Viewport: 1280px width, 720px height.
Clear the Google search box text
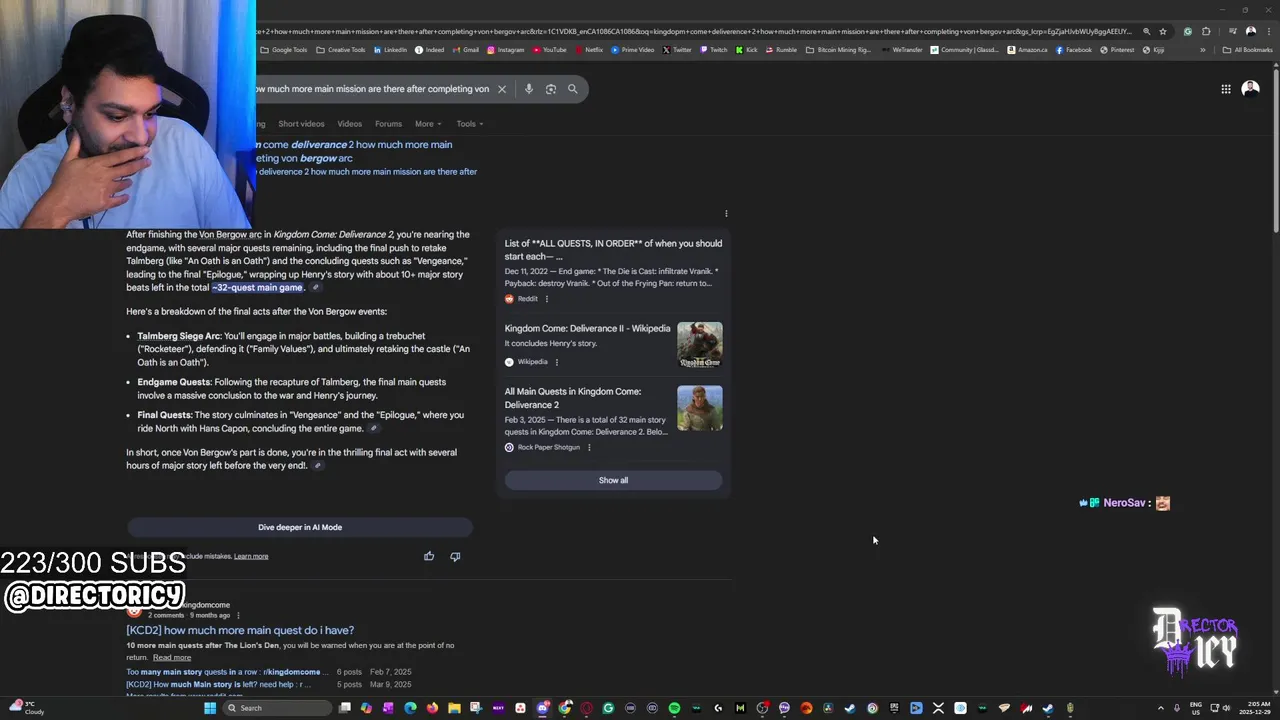pyautogui.click(x=502, y=89)
